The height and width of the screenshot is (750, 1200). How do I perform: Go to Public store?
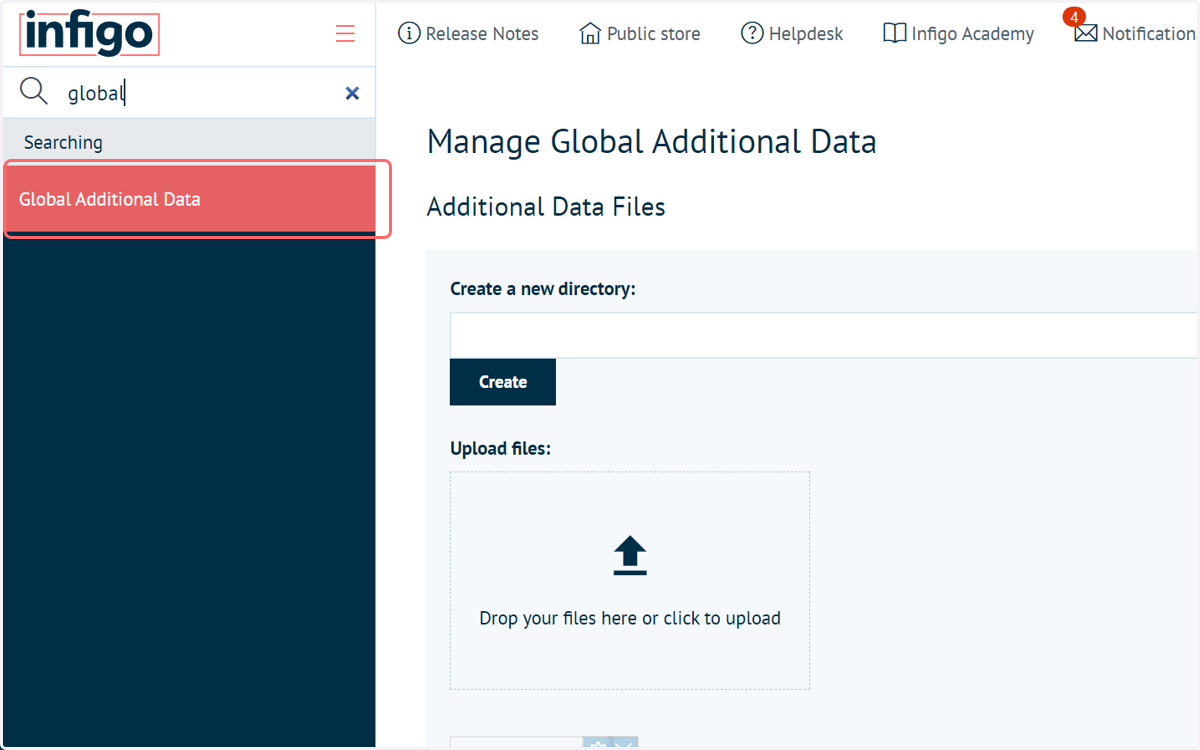tap(640, 34)
